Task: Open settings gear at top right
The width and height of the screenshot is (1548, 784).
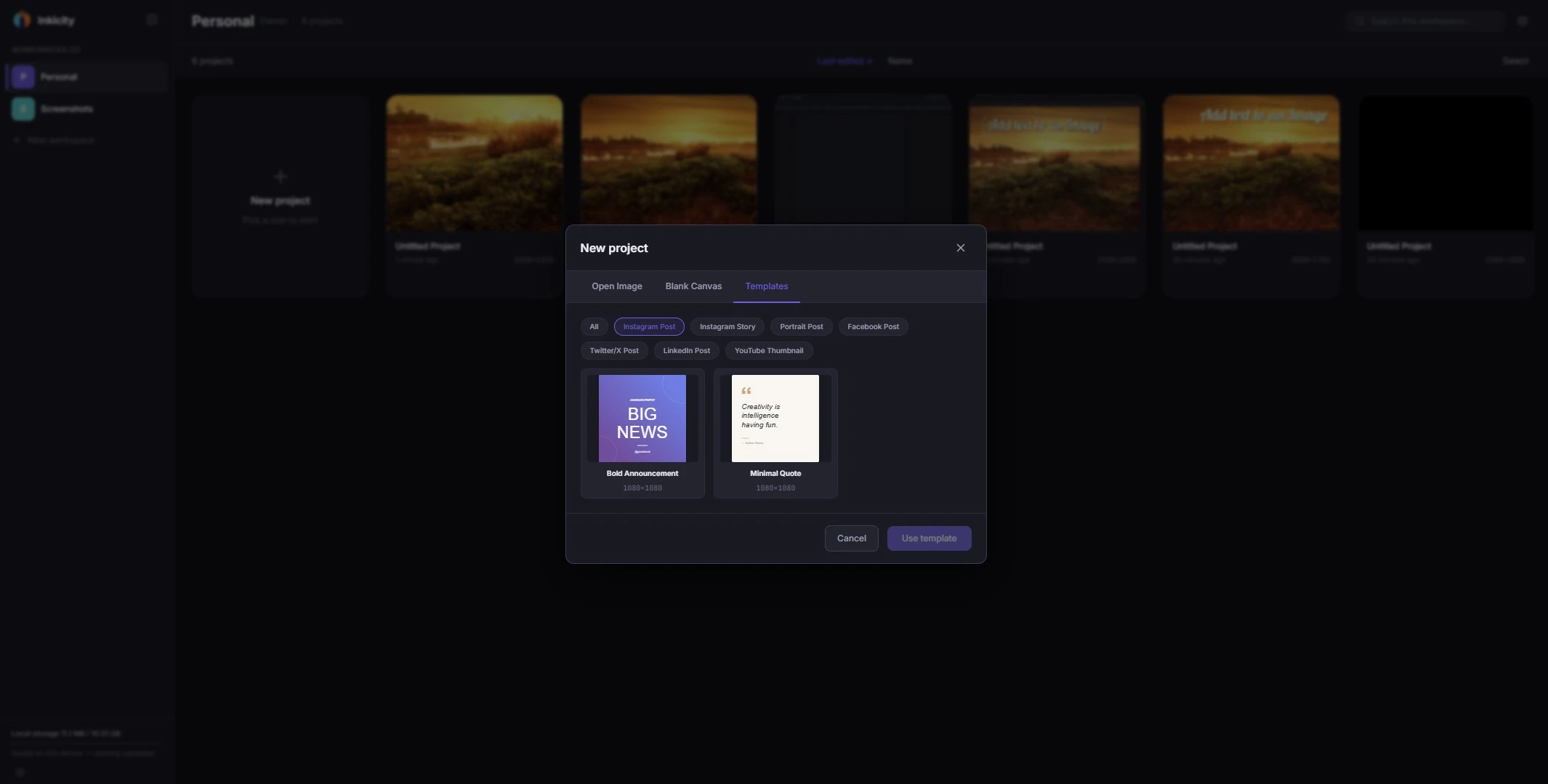Action: click(x=1523, y=21)
